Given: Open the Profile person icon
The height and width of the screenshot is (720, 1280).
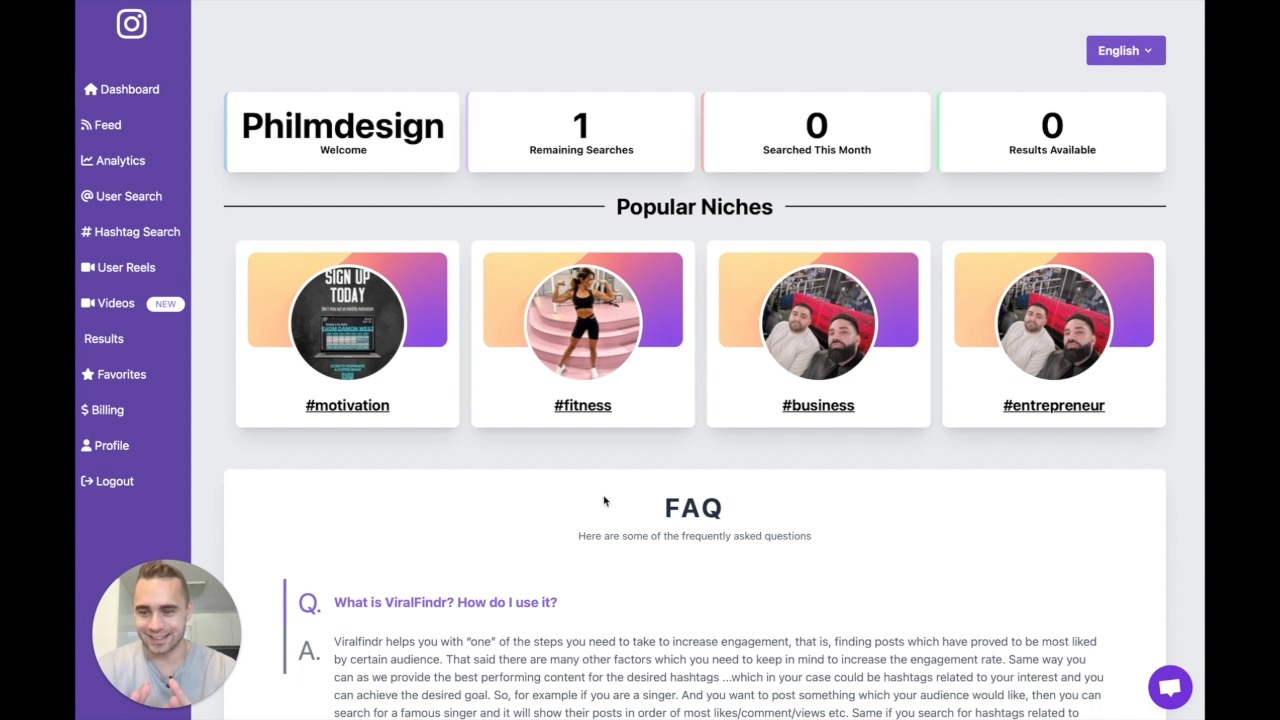Looking at the screenshot, I should coord(87,445).
